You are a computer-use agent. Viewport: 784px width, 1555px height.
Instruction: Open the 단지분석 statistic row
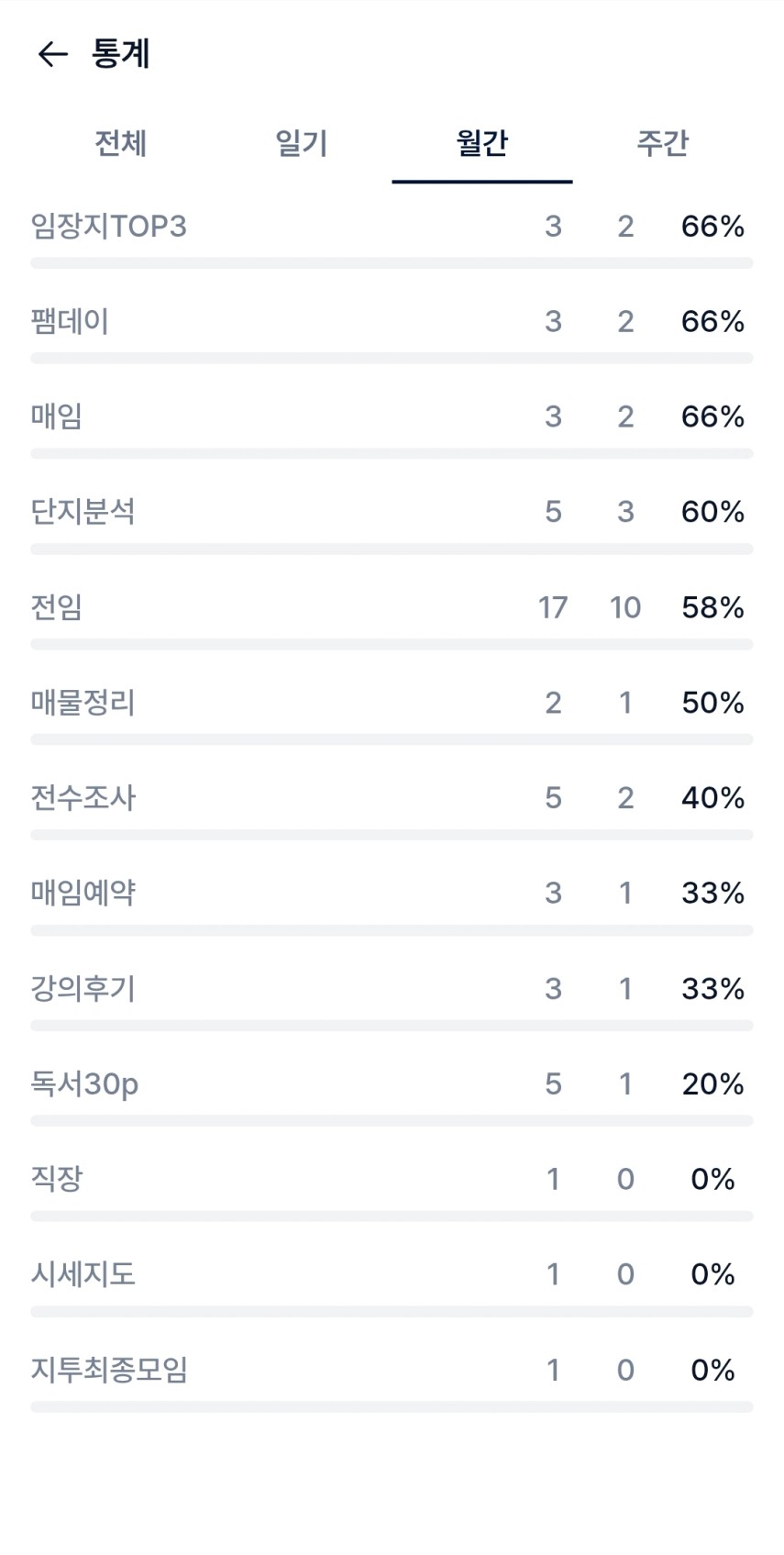click(83, 512)
